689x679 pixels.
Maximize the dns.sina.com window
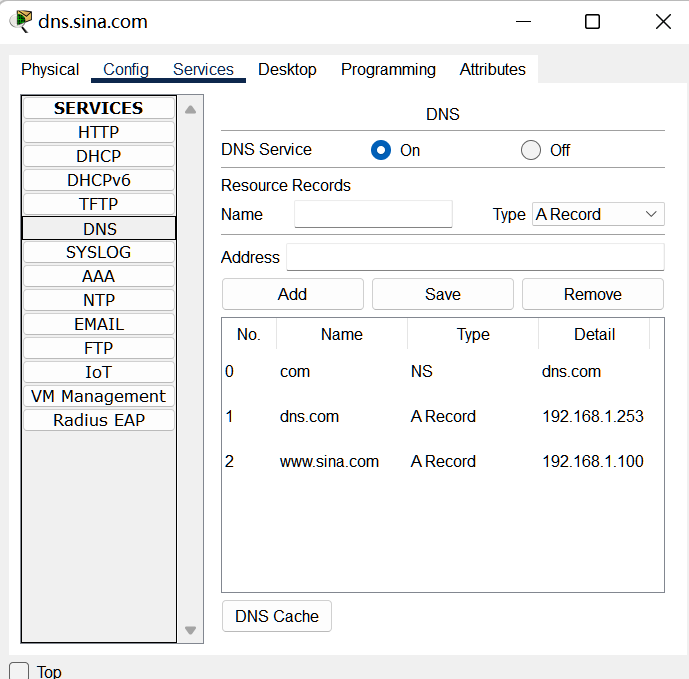point(592,21)
